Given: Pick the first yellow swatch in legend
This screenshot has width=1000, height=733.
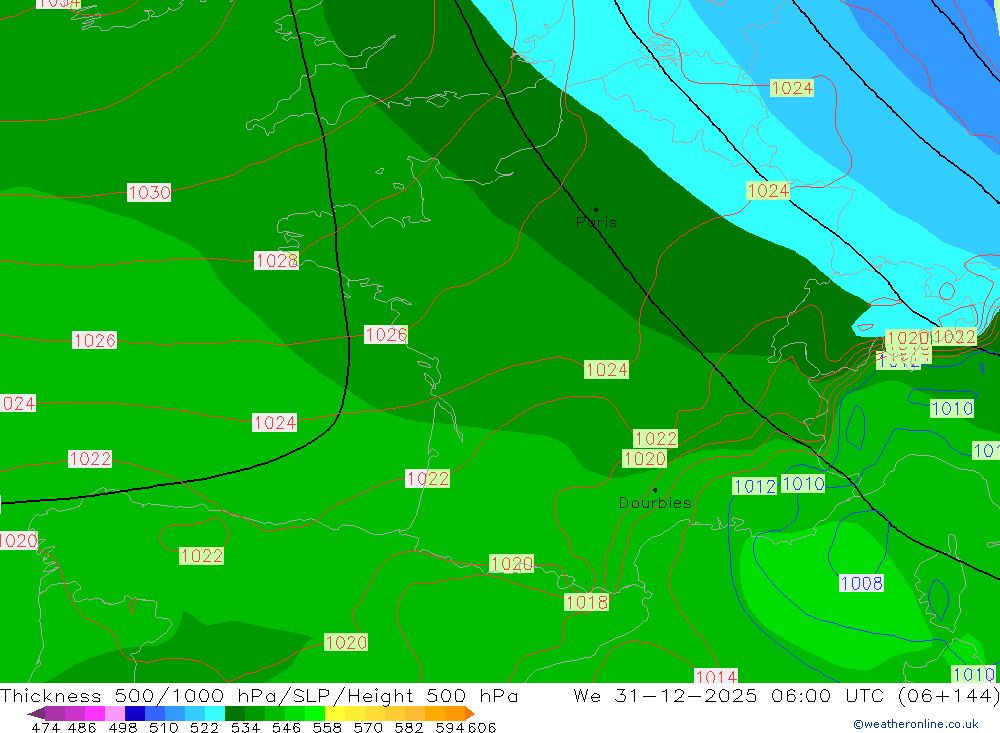Looking at the screenshot, I should point(335,713).
